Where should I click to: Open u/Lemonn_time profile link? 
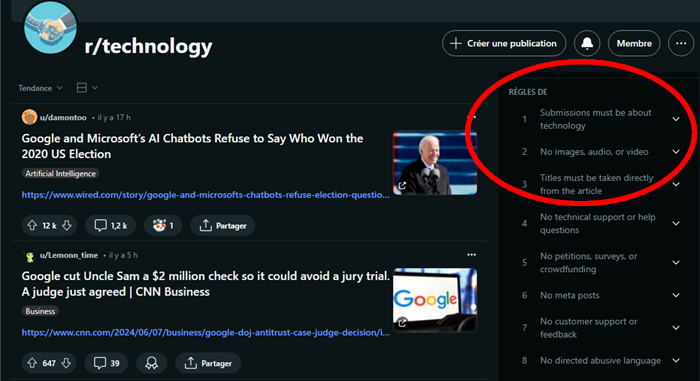click(69, 255)
